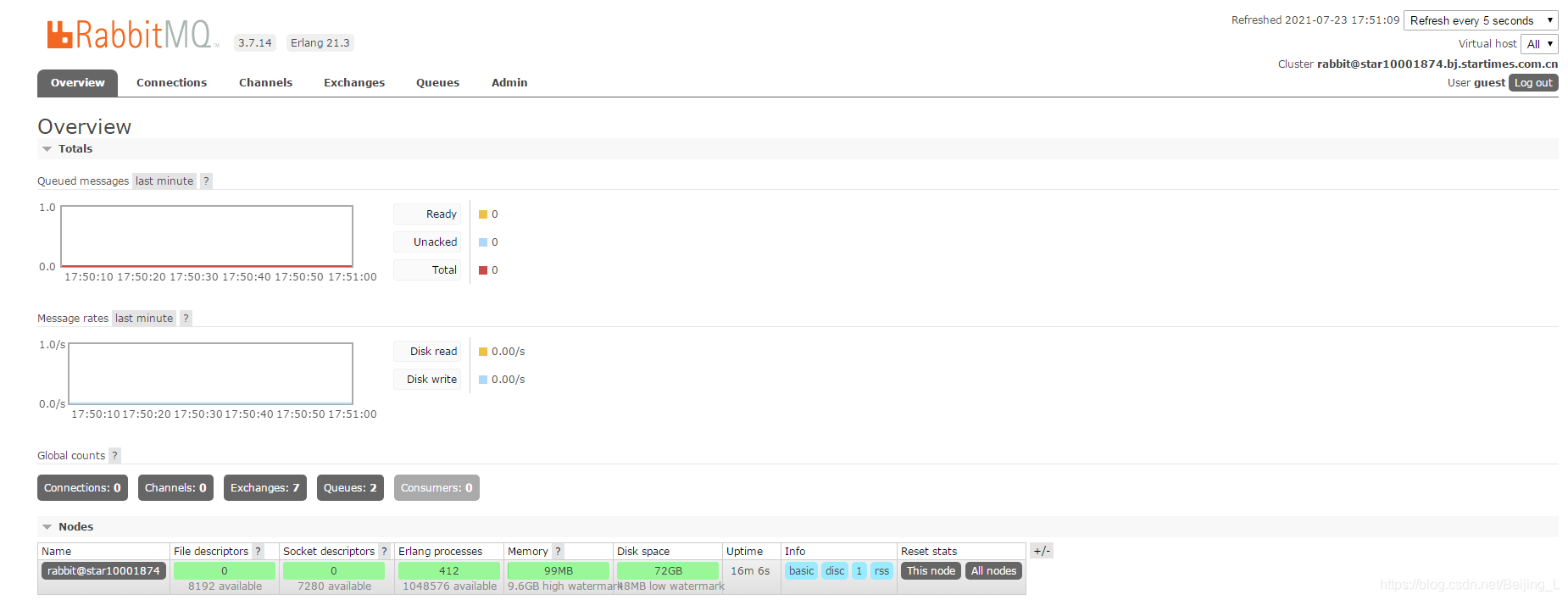This screenshot has height=600, width=1568.
Task: Open File descriptors help icon
Action: pos(259,551)
